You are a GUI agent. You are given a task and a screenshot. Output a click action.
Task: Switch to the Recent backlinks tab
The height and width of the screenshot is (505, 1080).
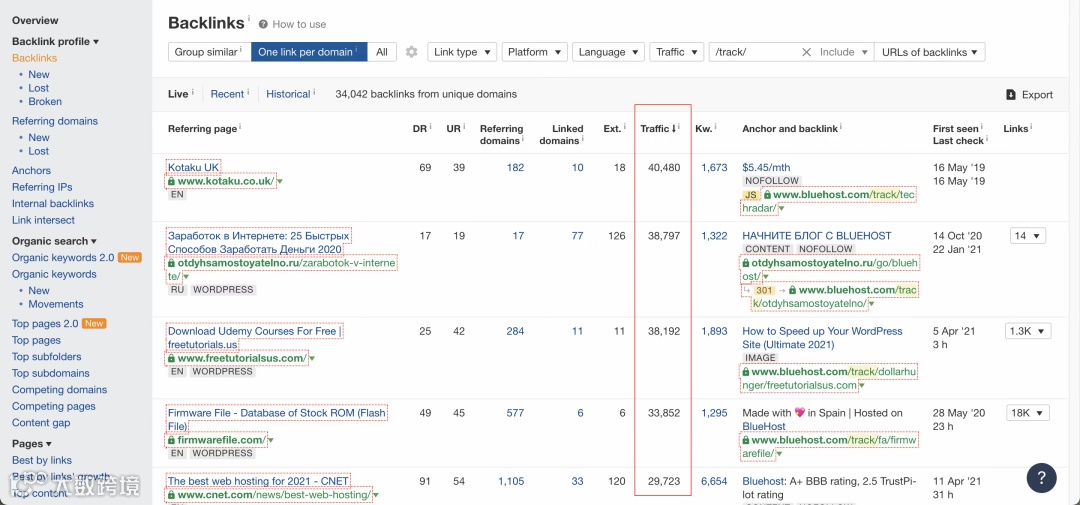coord(227,94)
